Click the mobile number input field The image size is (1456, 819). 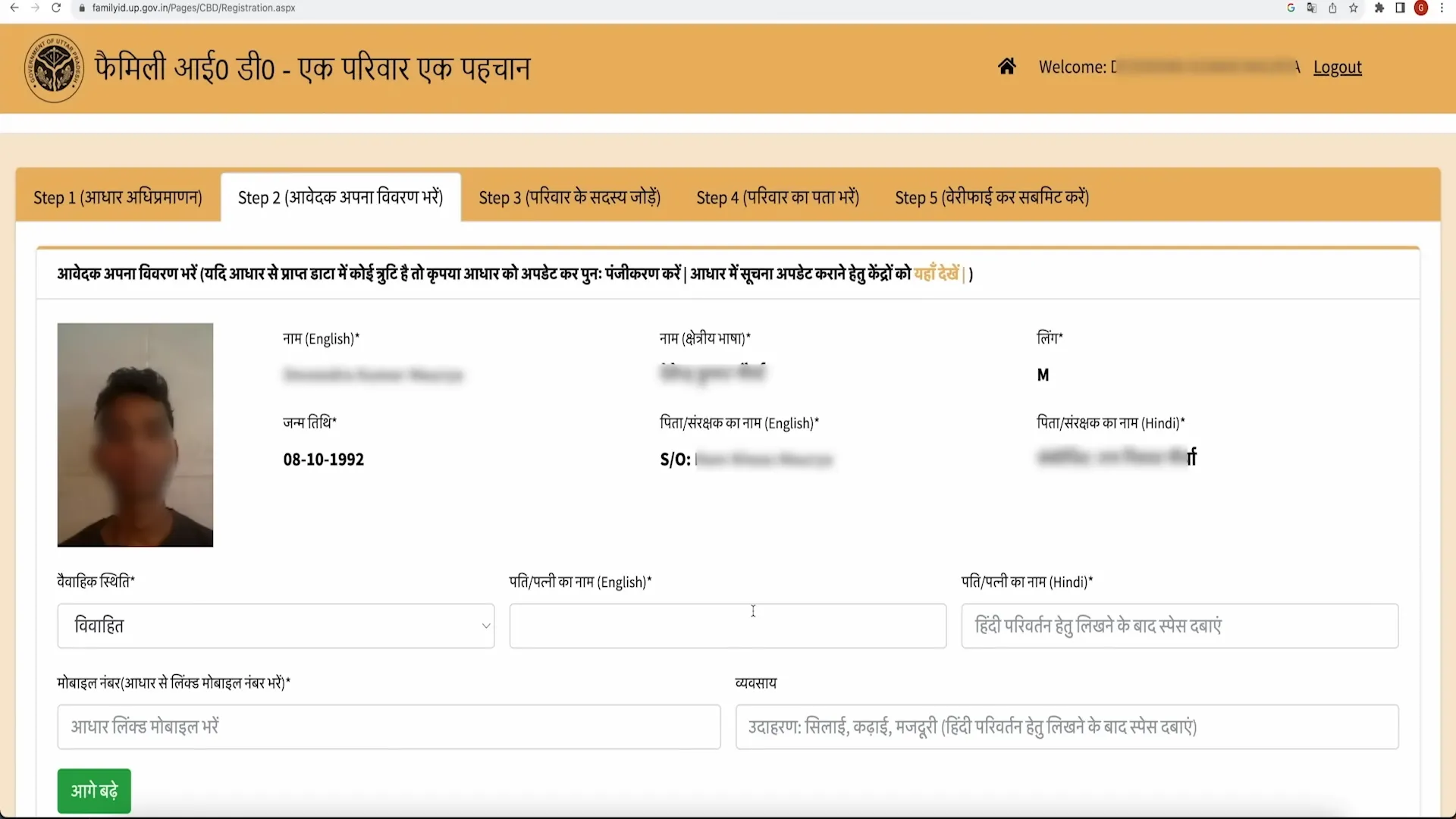pos(388,726)
